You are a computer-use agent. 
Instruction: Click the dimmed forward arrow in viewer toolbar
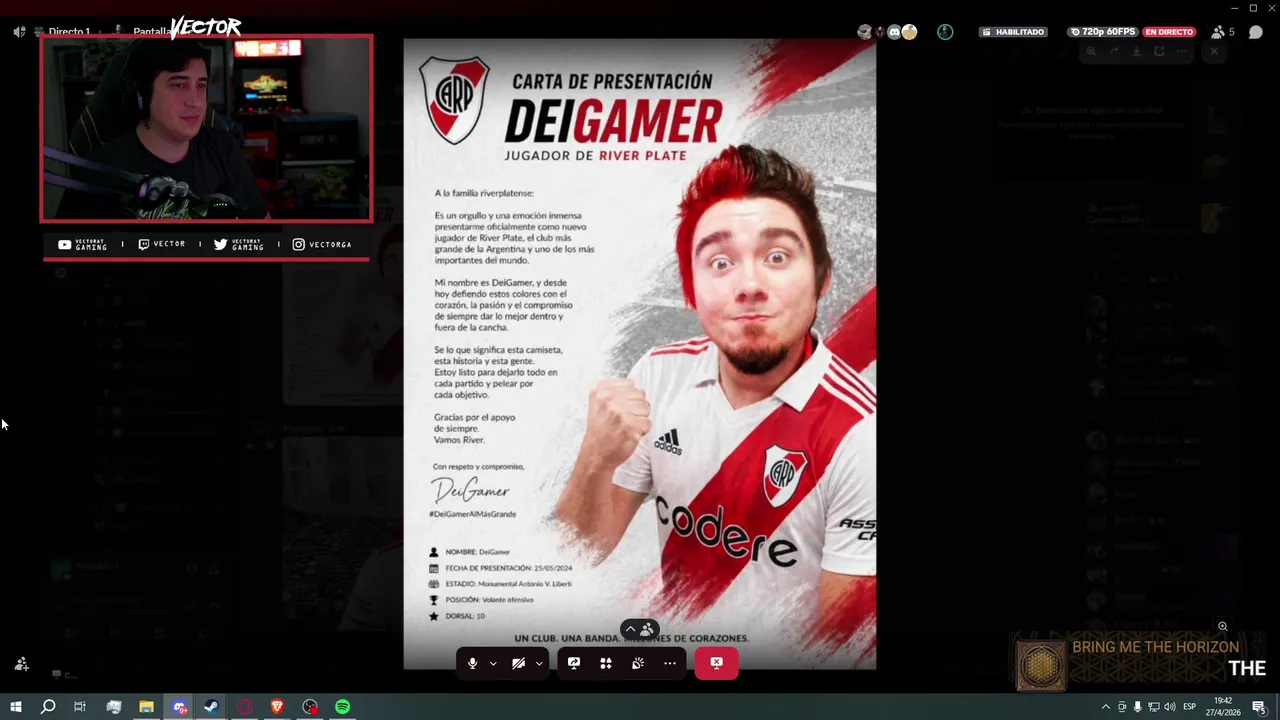pyautogui.click(x=1114, y=51)
